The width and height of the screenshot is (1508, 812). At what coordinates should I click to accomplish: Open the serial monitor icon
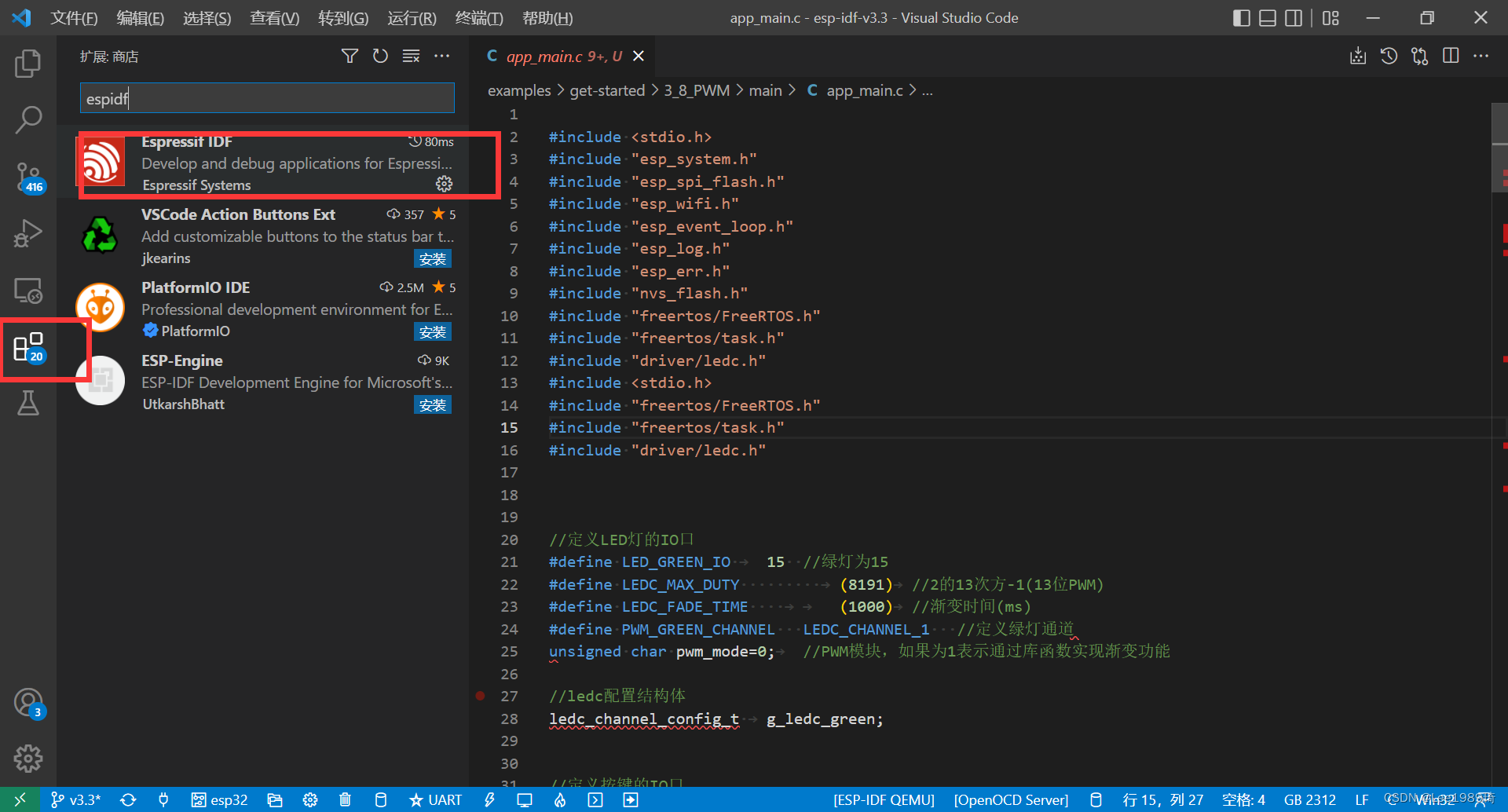[524, 799]
